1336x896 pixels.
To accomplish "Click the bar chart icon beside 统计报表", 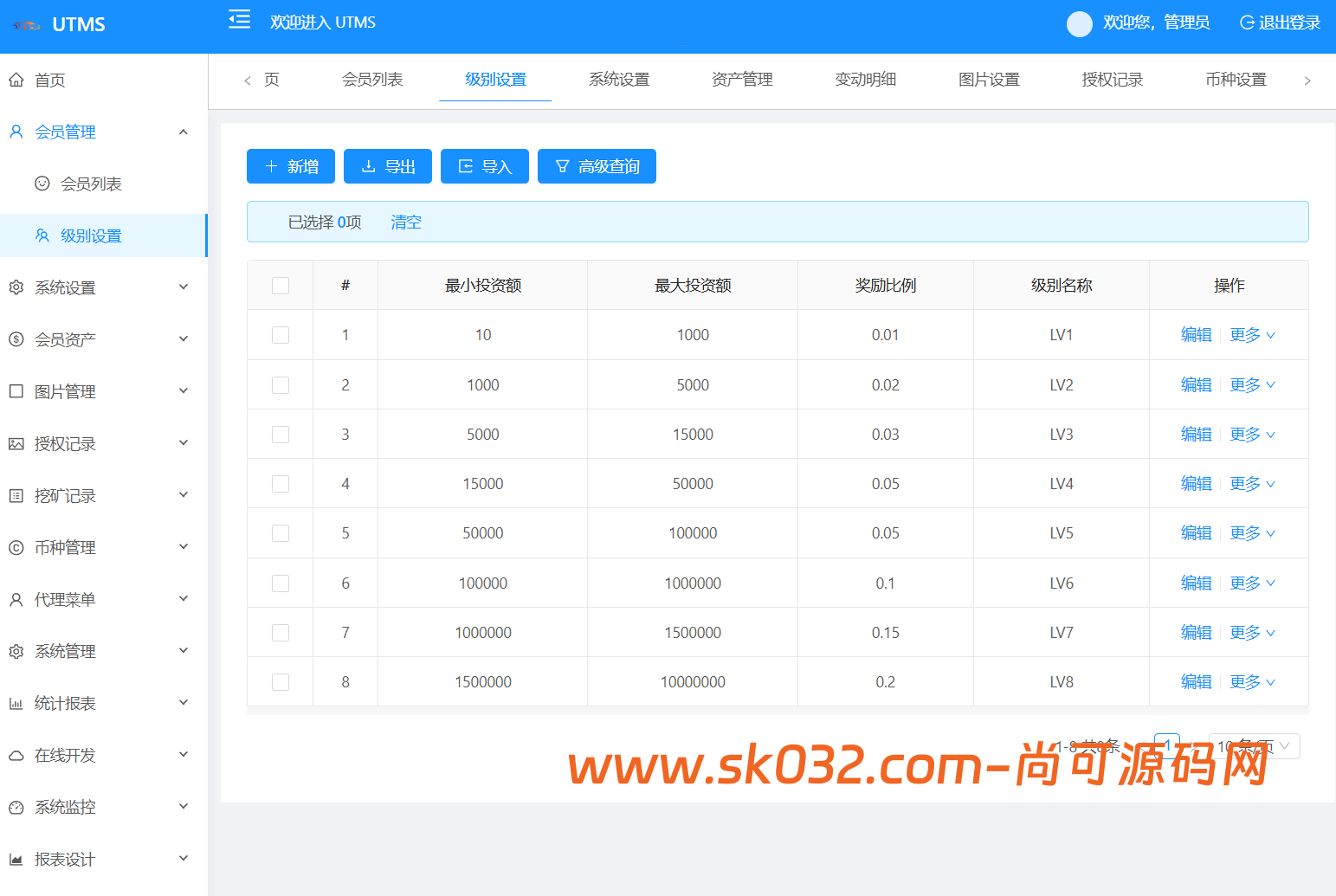I will tap(16, 703).
